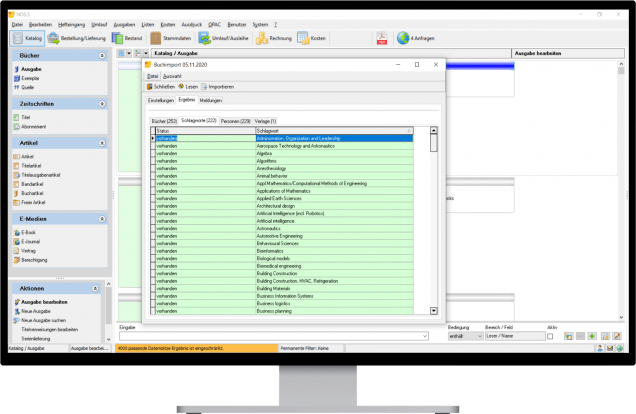636x414 pixels.
Task: Toggle the Aktiv checkbox
Action: 552,337
